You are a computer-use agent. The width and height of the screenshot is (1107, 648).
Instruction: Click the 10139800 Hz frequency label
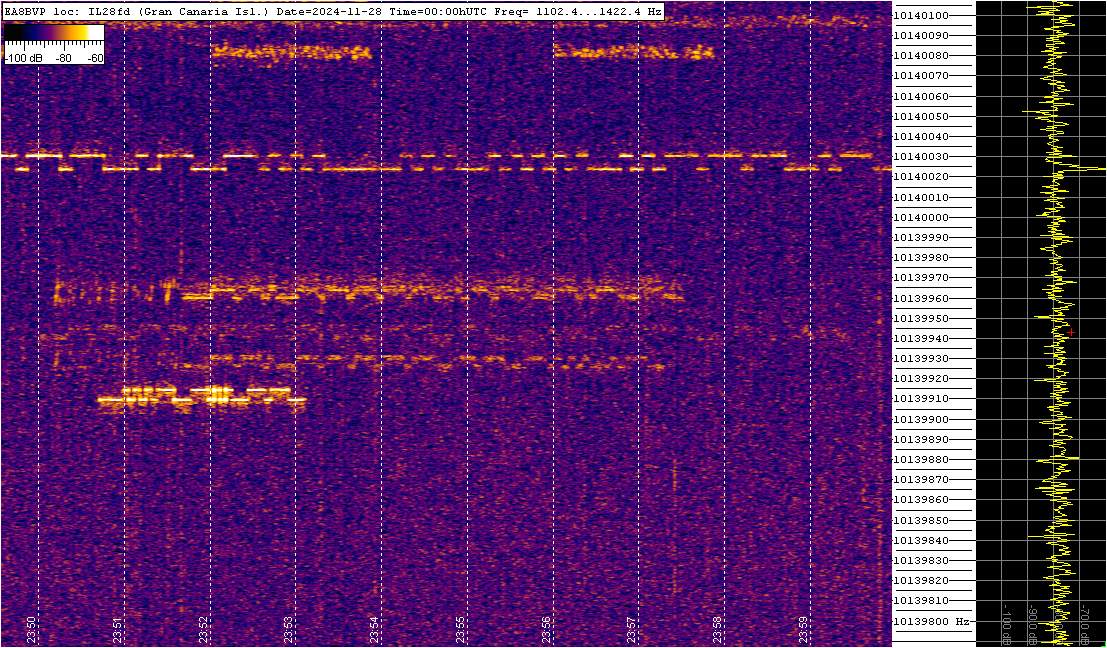[x=930, y=621]
